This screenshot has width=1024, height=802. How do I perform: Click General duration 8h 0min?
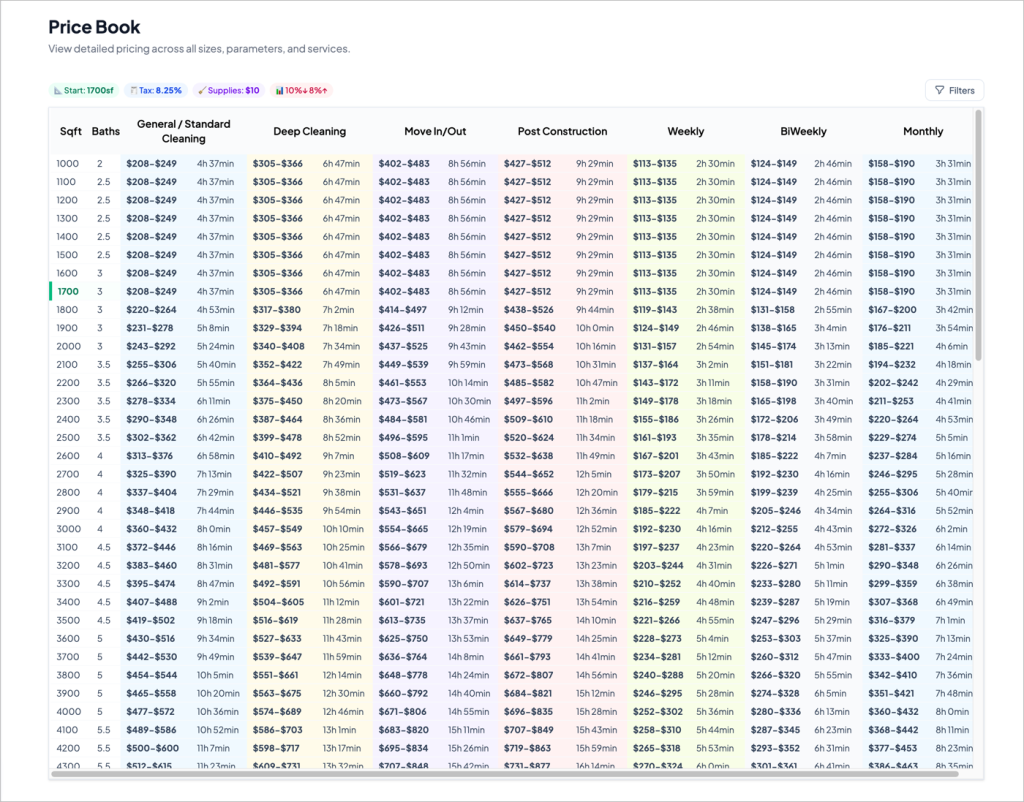(214, 529)
